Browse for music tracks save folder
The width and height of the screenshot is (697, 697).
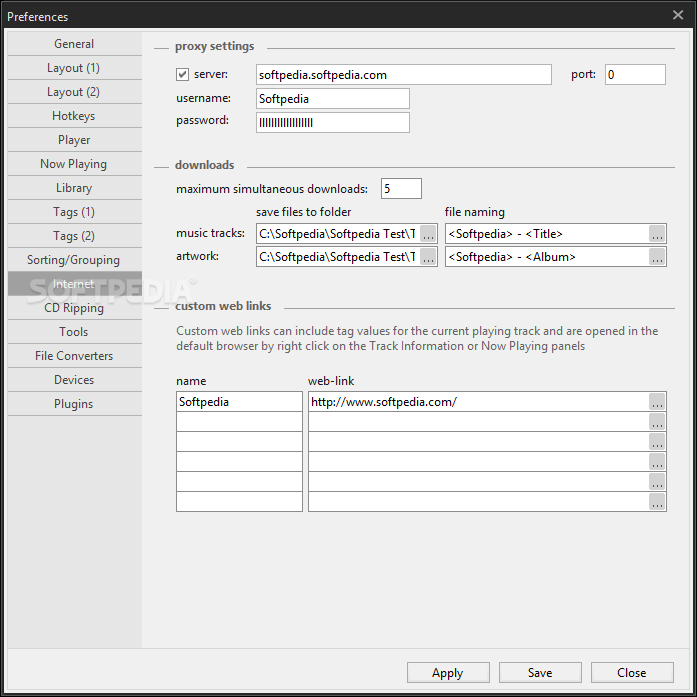pos(428,233)
